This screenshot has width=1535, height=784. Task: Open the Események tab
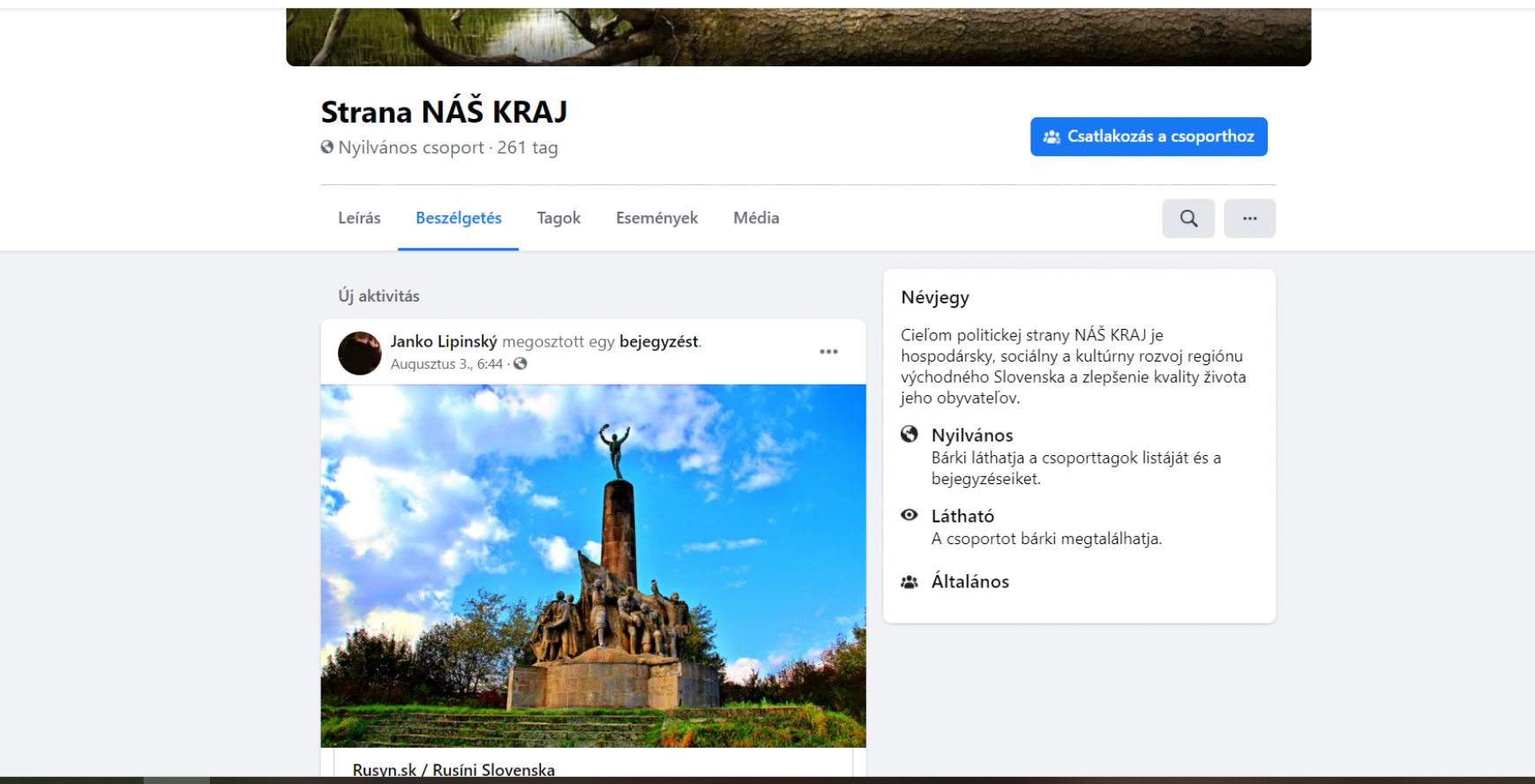tap(656, 218)
